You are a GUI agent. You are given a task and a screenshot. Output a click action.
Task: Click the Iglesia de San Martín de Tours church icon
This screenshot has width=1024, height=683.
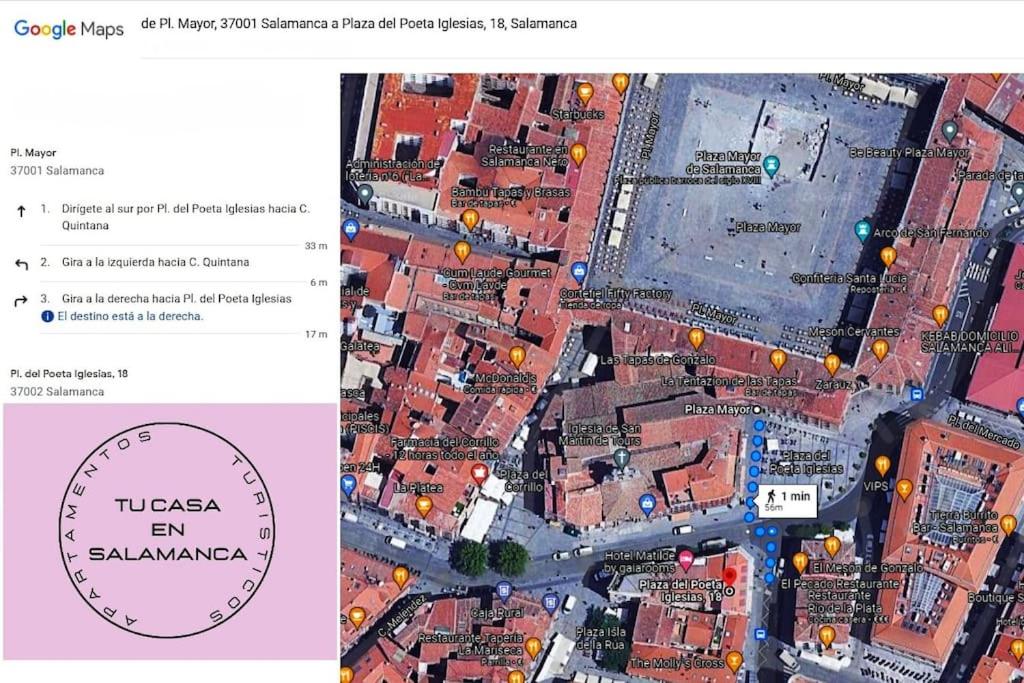pyautogui.click(x=622, y=458)
